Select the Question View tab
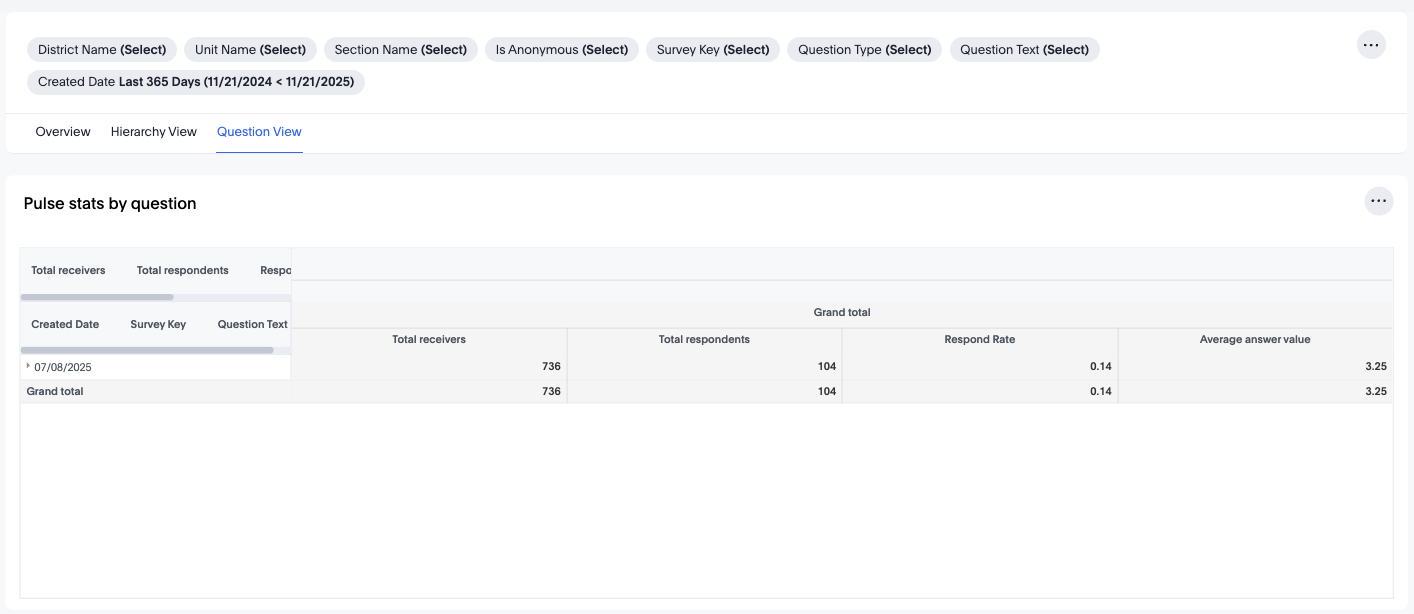Screen dimensions: 1414x614 point(259,132)
